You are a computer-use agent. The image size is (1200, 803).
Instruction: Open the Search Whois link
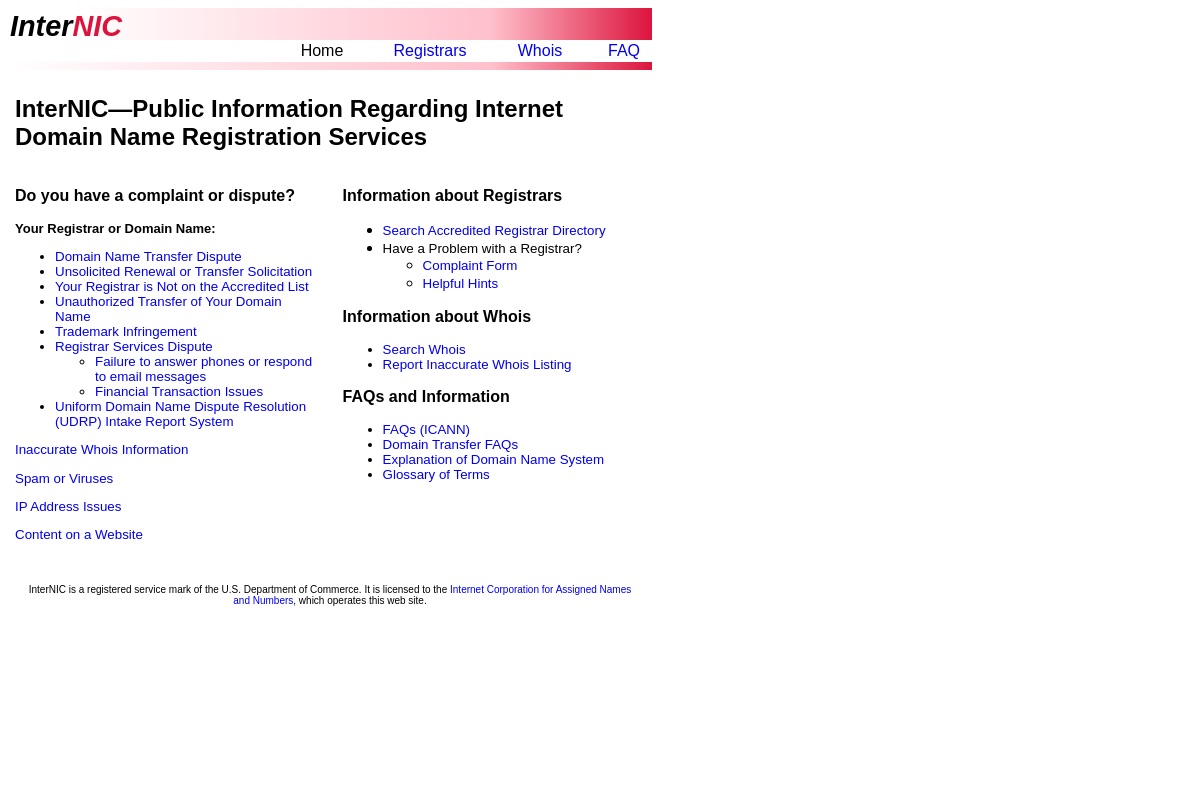(423, 350)
